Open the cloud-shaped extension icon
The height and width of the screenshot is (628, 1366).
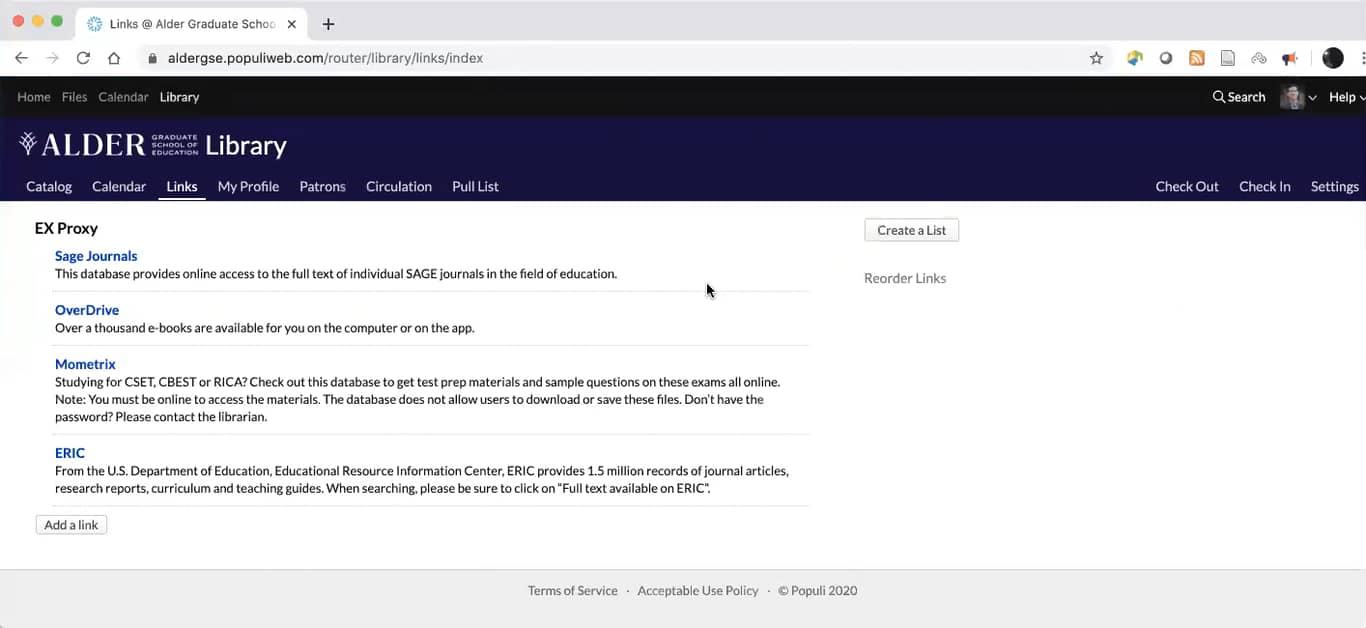click(x=1259, y=58)
